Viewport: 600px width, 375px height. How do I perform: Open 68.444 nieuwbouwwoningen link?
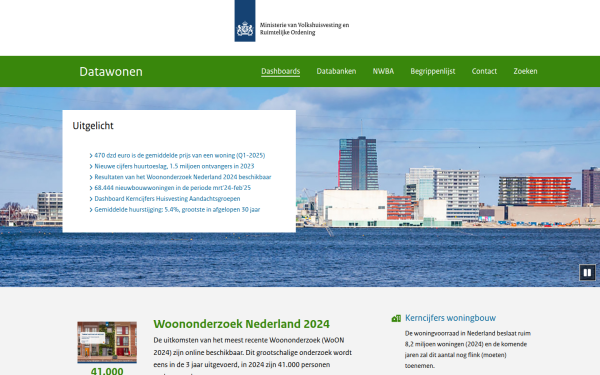tap(173, 188)
